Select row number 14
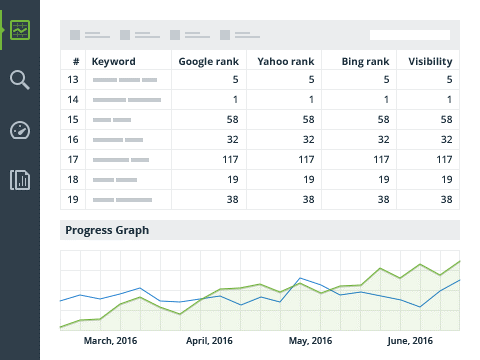Viewport: 480px width, 360px height. tap(73, 100)
